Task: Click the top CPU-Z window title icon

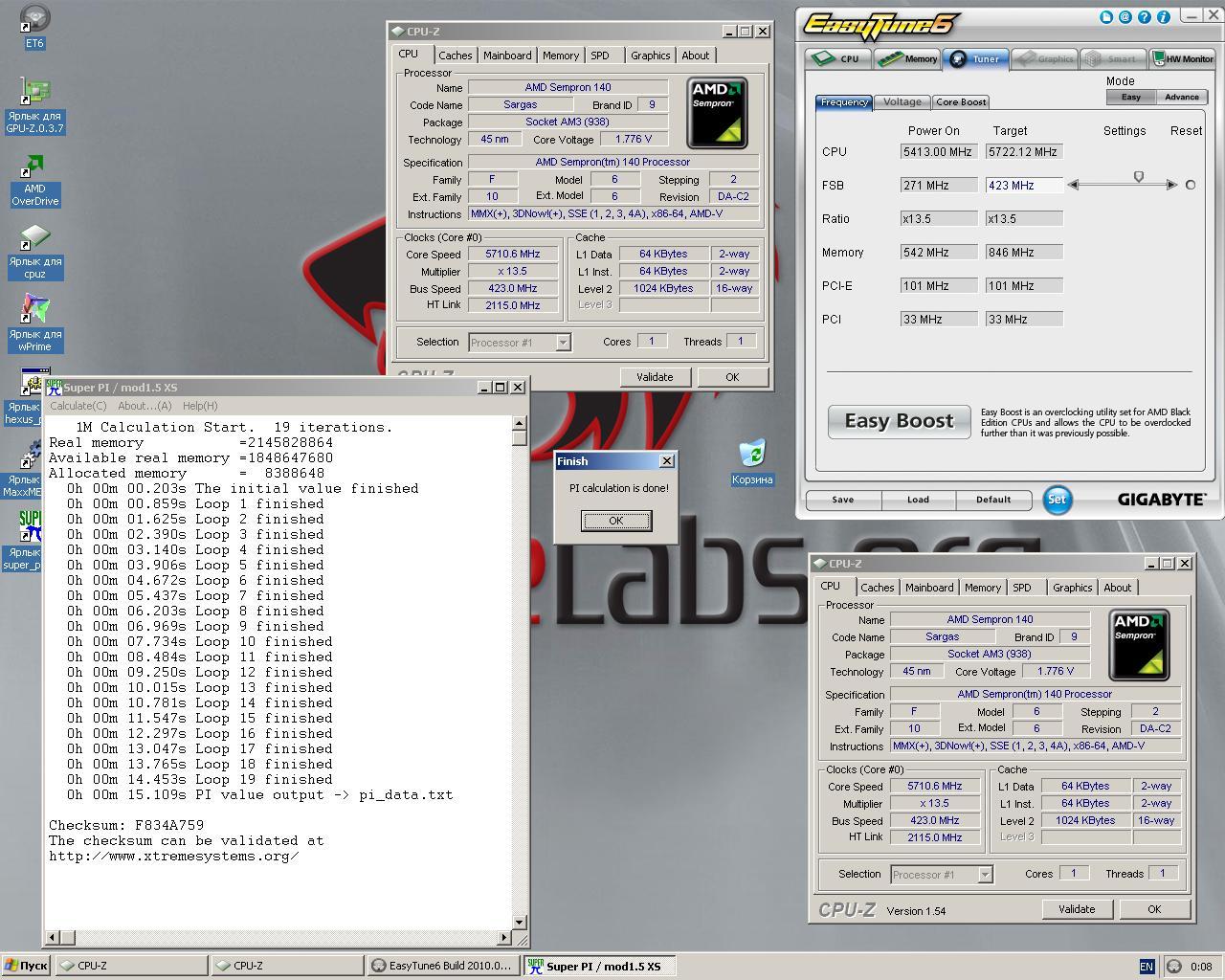Action: 397,31
